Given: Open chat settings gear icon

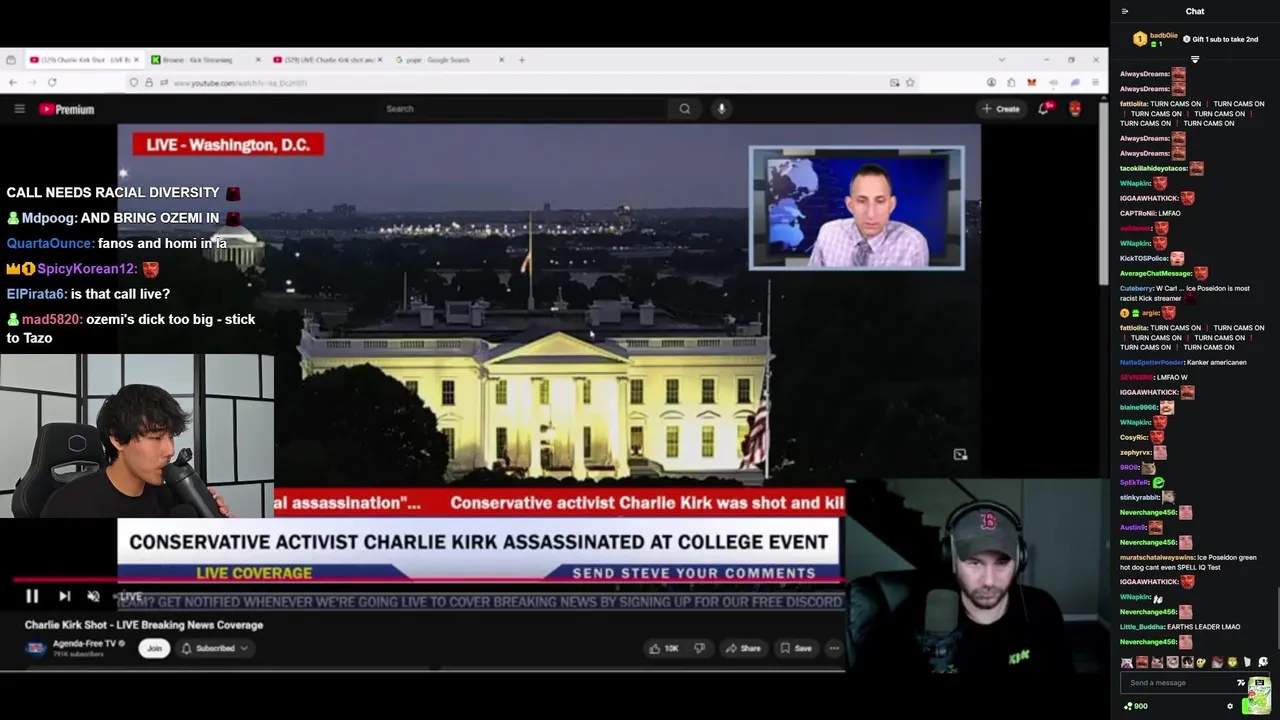Looking at the screenshot, I should pos(1230,706).
